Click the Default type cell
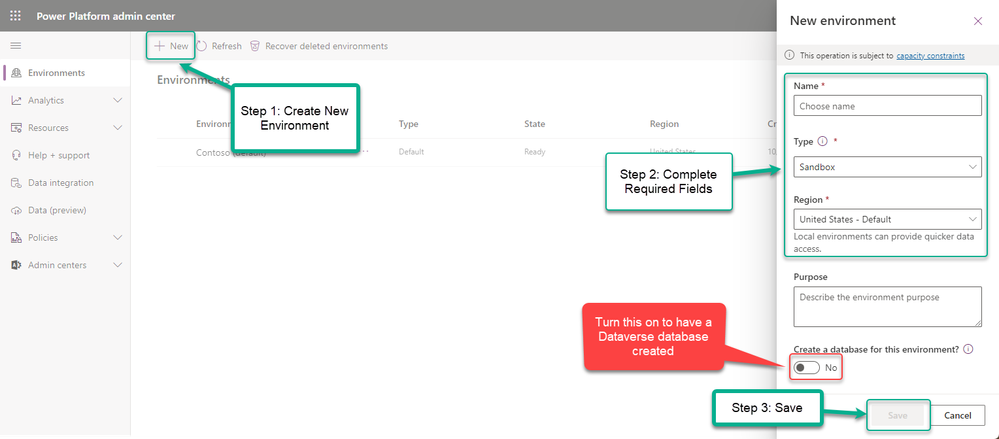999x439 pixels. [x=411, y=152]
